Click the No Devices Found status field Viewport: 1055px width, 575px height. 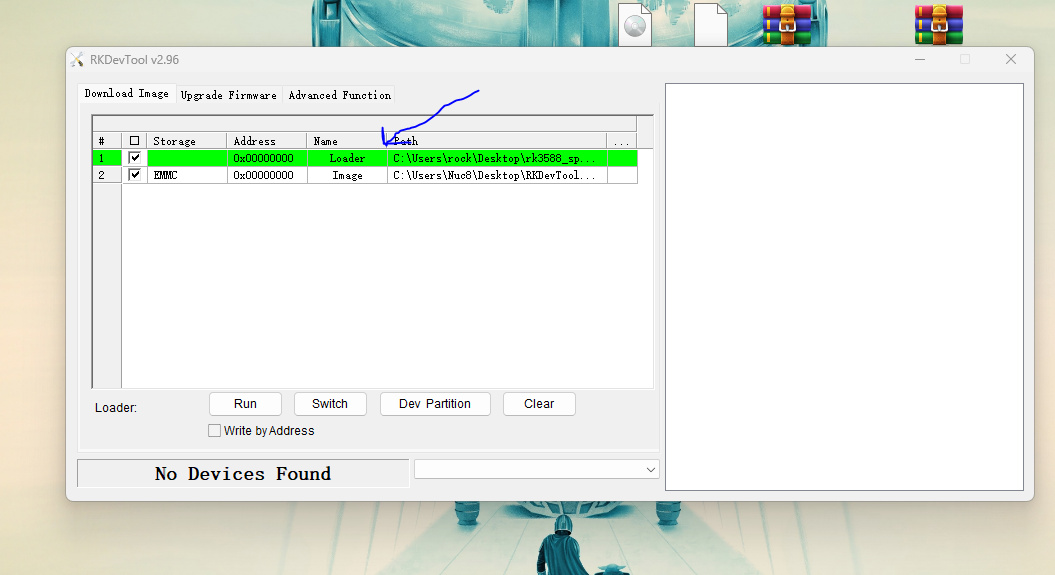[243, 473]
